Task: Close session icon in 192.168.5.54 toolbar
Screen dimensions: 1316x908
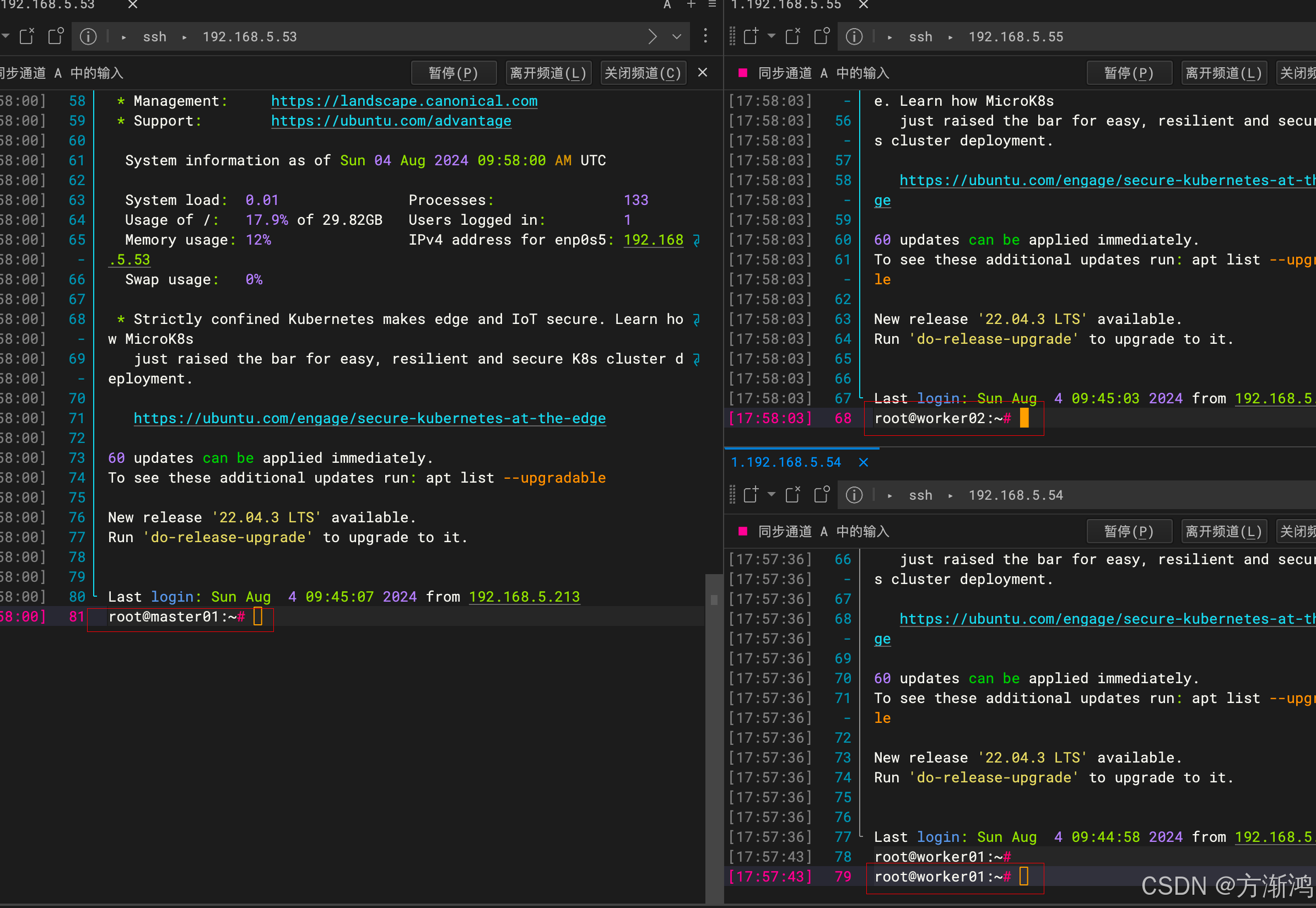Action: [x=793, y=495]
